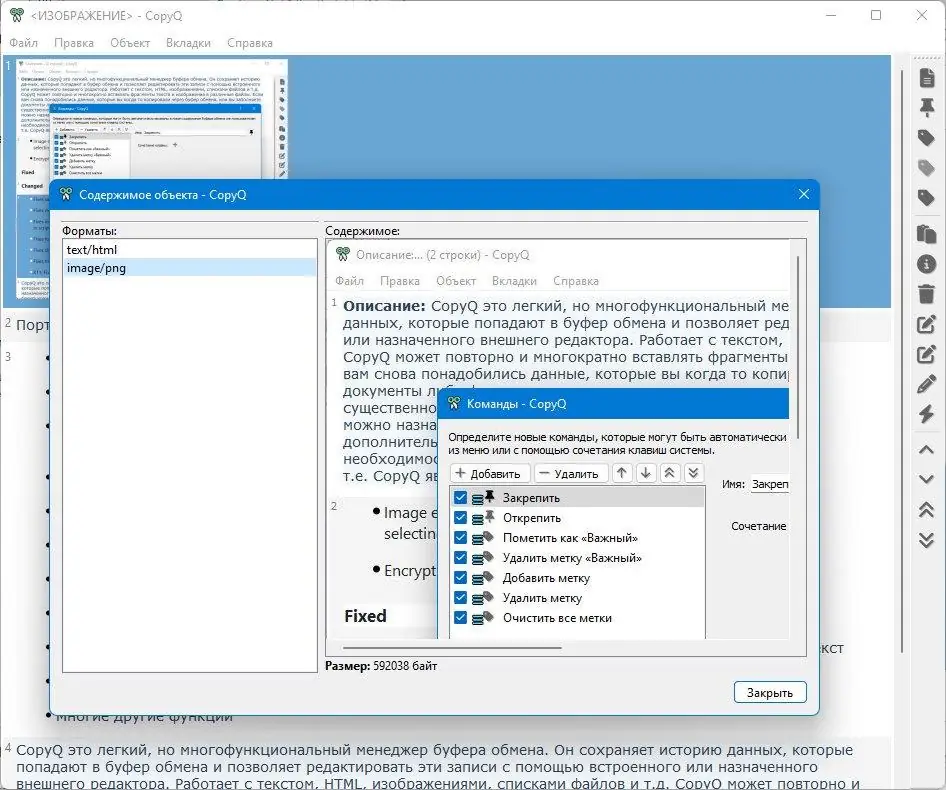
Task: Click the Размер: 592038 байт text
Action: (381, 666)
